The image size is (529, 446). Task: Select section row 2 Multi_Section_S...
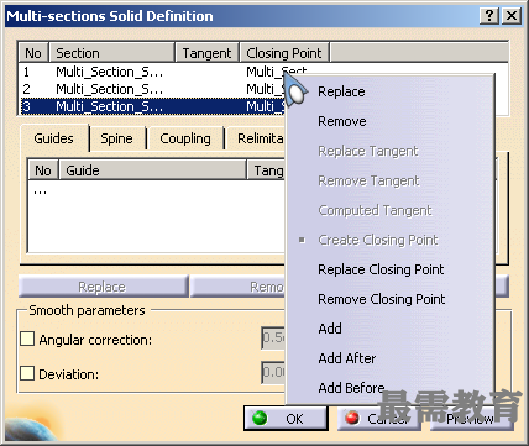point(109,89)
